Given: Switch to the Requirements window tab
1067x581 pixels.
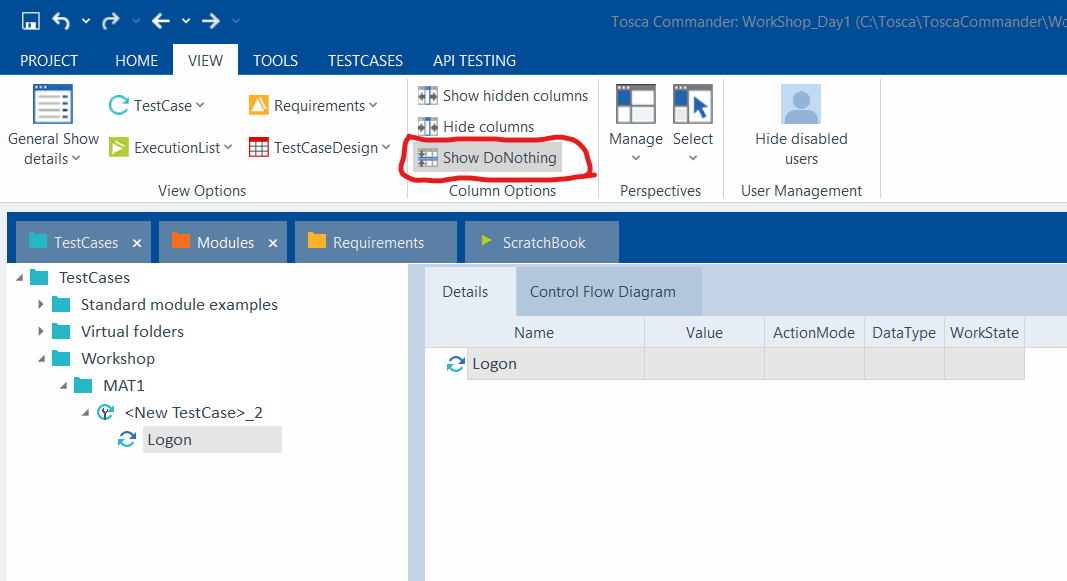Looking at the screenshot, I should point(376,243).
